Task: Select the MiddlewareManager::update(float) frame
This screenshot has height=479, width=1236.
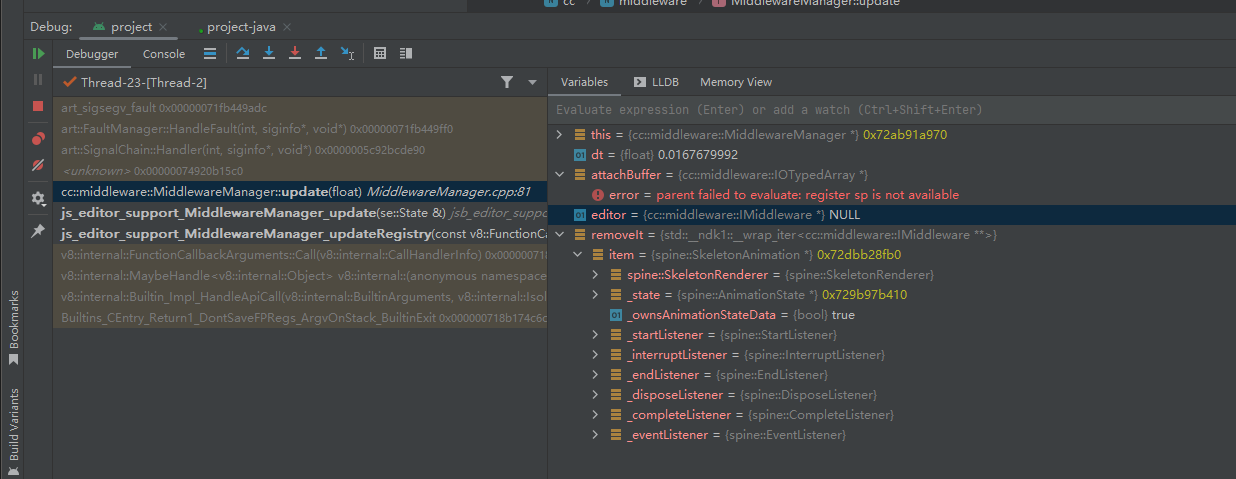Action: pyautogui.click(x=301, y=191)
